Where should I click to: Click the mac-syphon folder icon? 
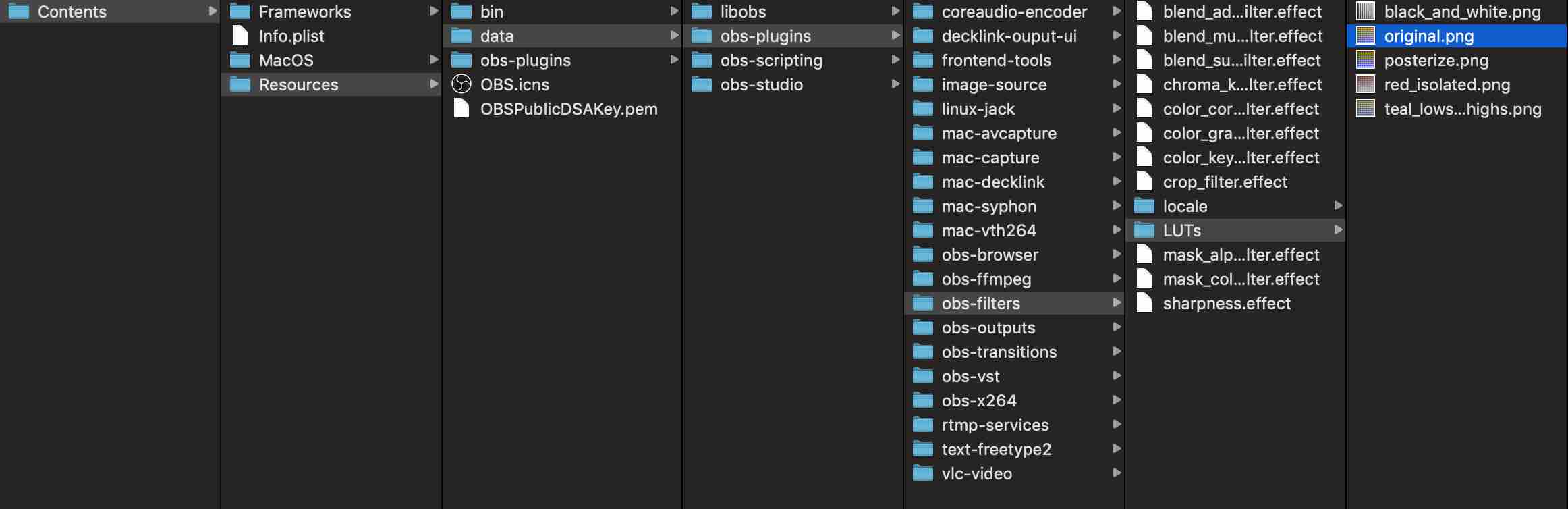[923, 206]
